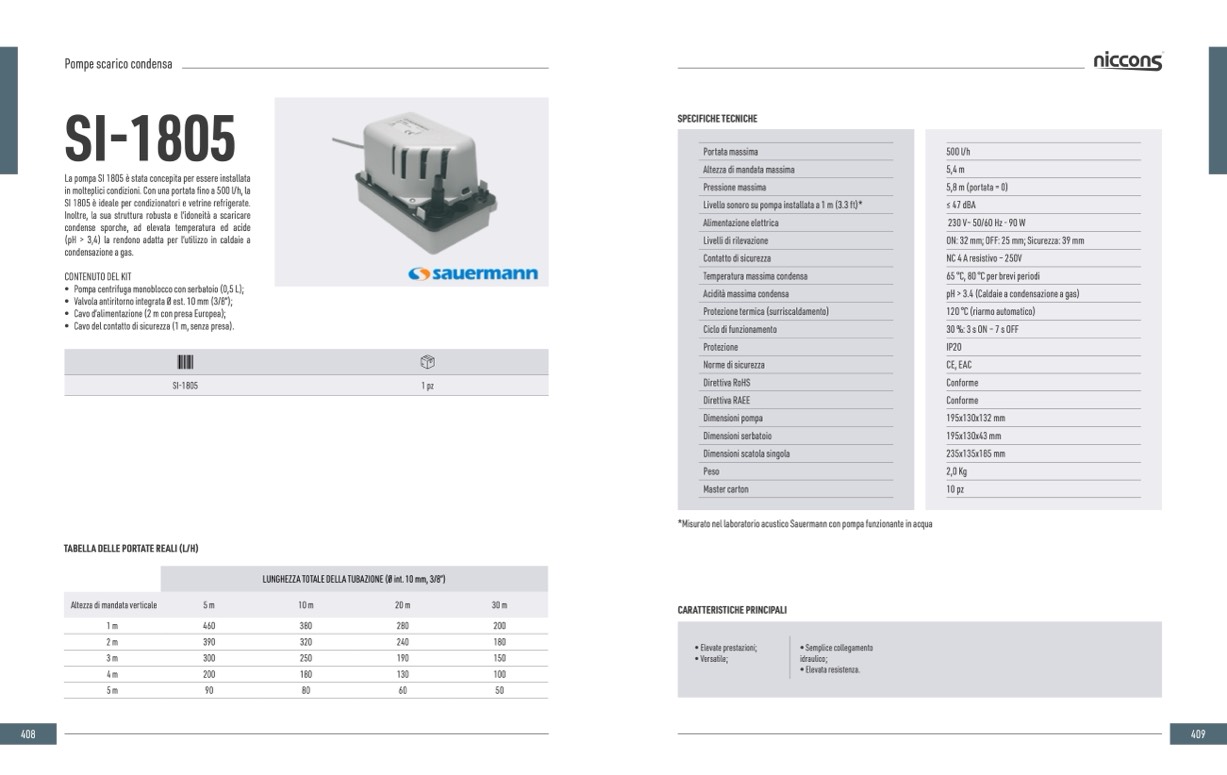Viewport: 1227px width, 775px height.
Task: Click the Peso 2,0 Kg value
Action: click(957, 471)
